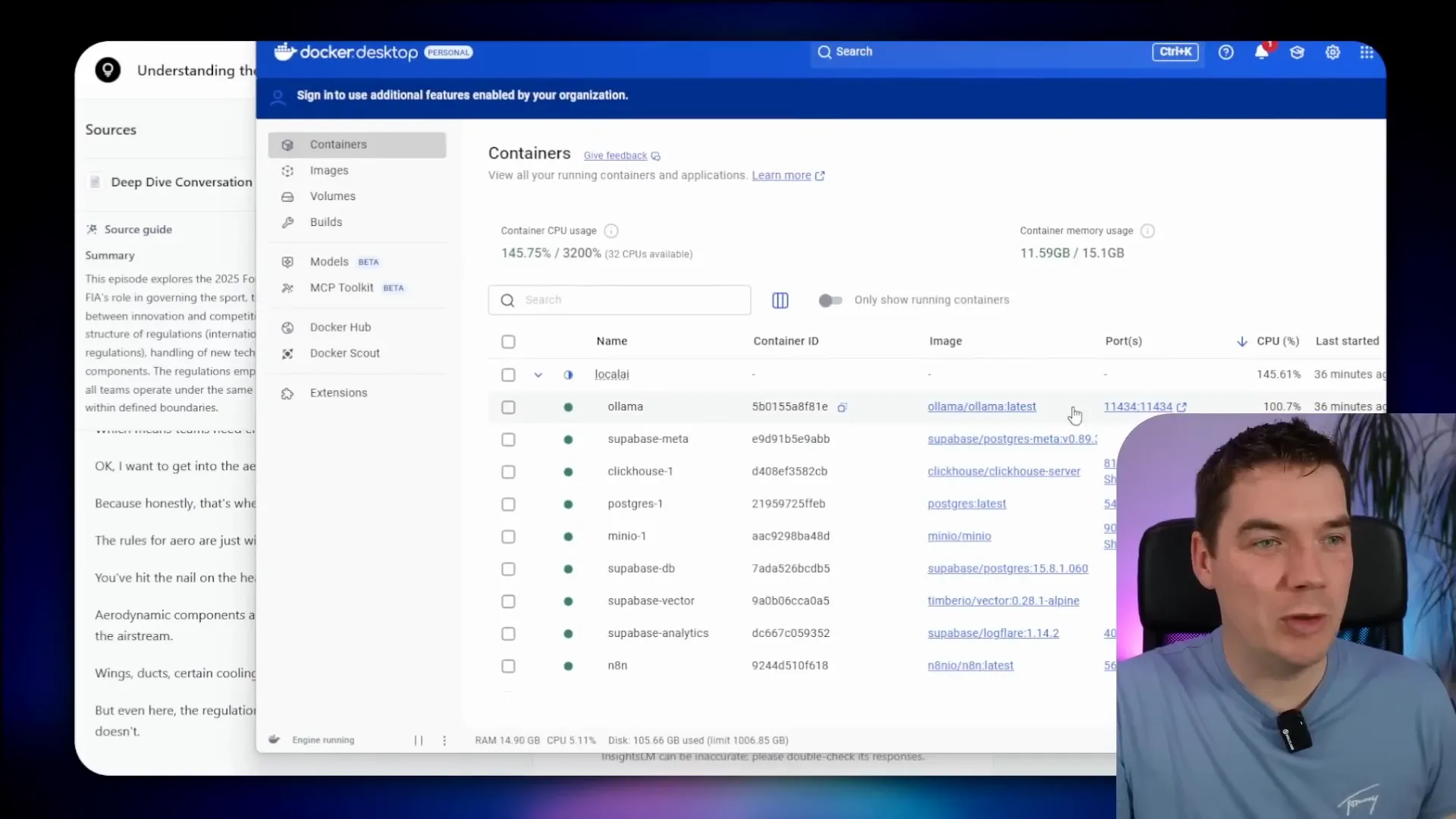Open Builds in the sidebar
Image resolution: width=1456 pixels, height=819 pixels.
[357, 222]
